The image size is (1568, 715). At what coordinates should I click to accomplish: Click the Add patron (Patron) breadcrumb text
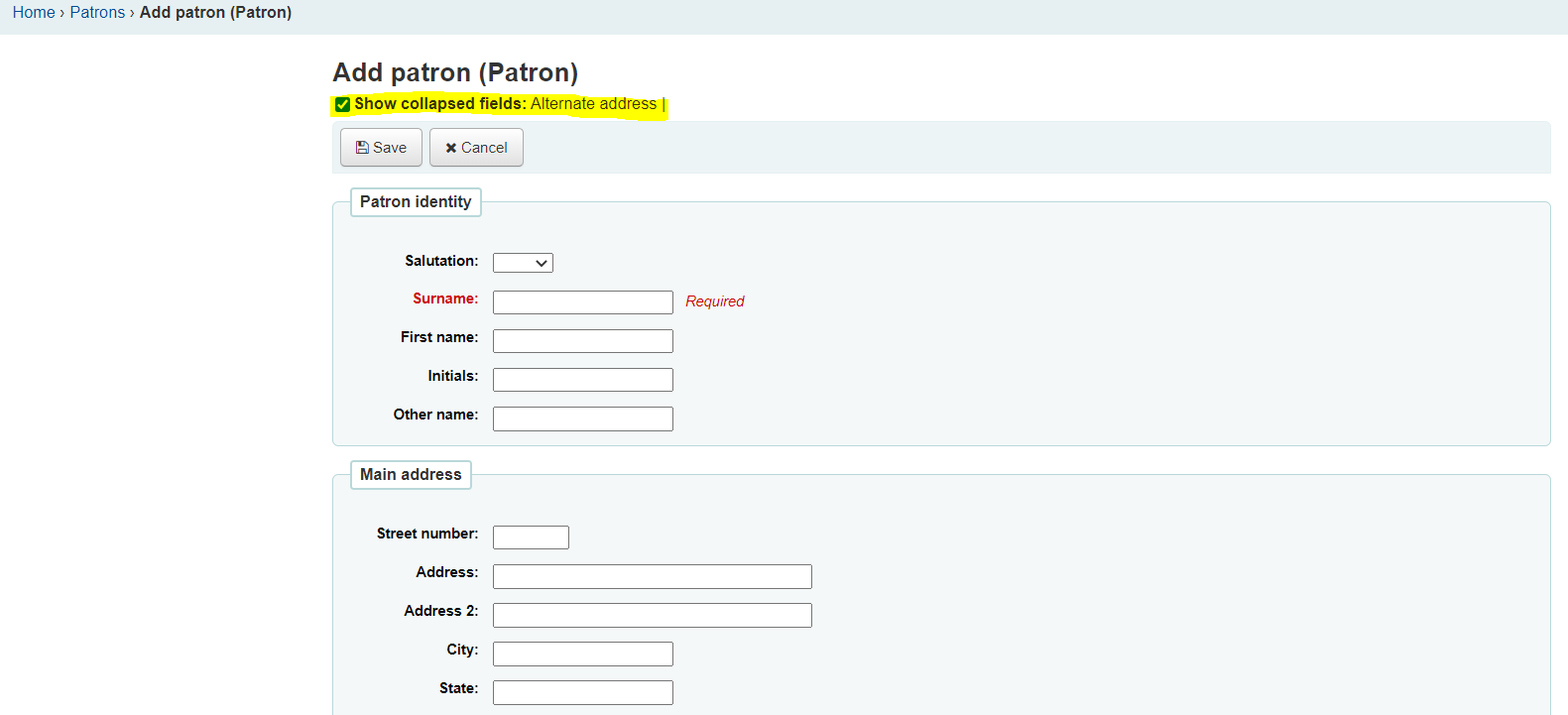tap(215, 12)
